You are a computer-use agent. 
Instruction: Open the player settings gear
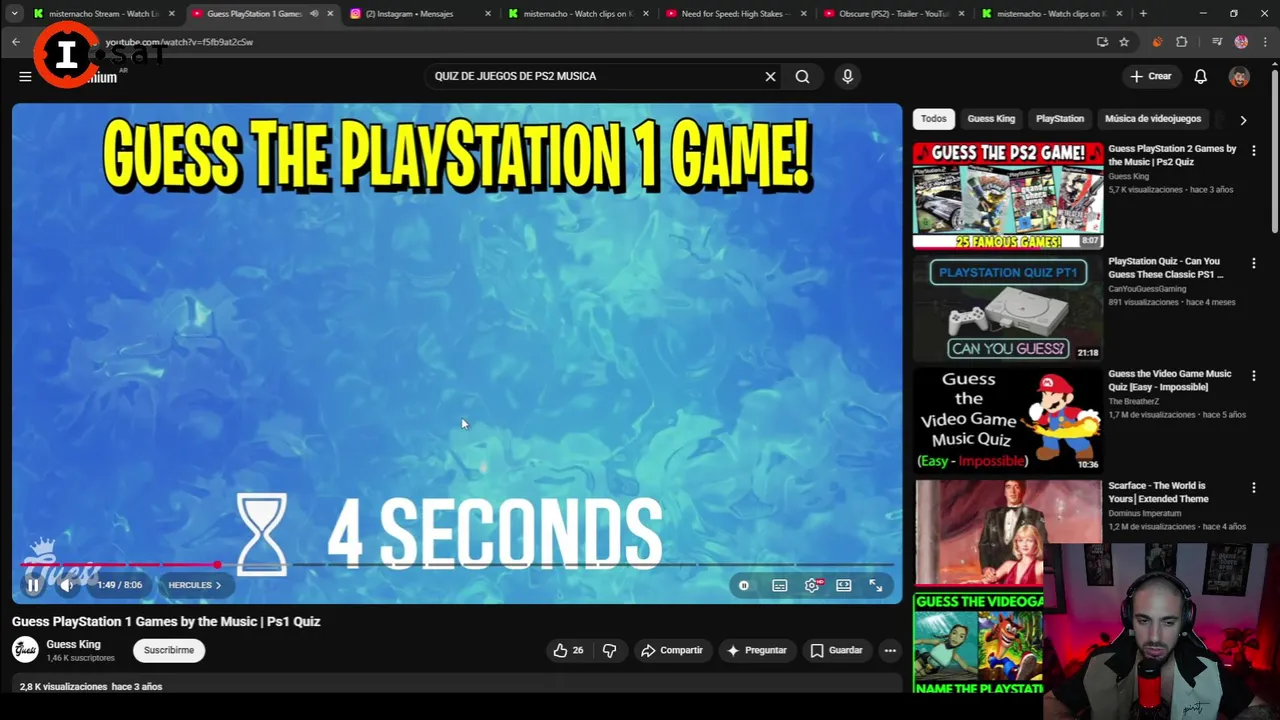tap(812, 586)
